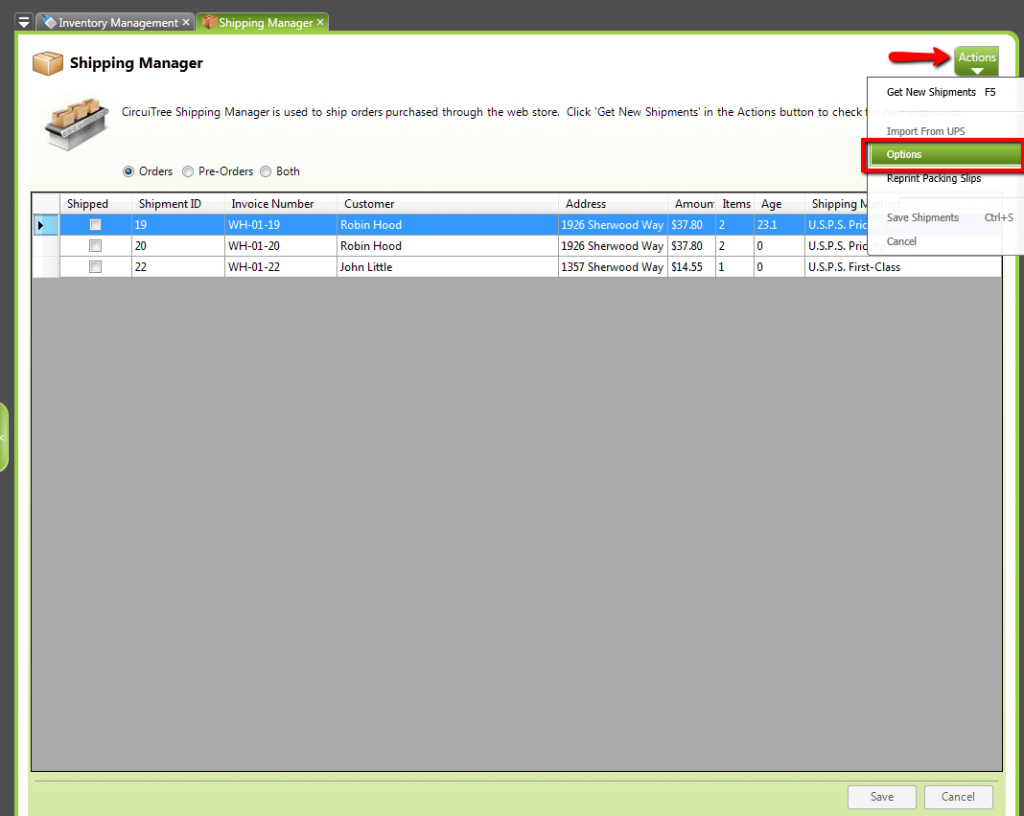Check the Shipped checkbox for shipment 20
1024x816 pixels.
pos(95,245)
